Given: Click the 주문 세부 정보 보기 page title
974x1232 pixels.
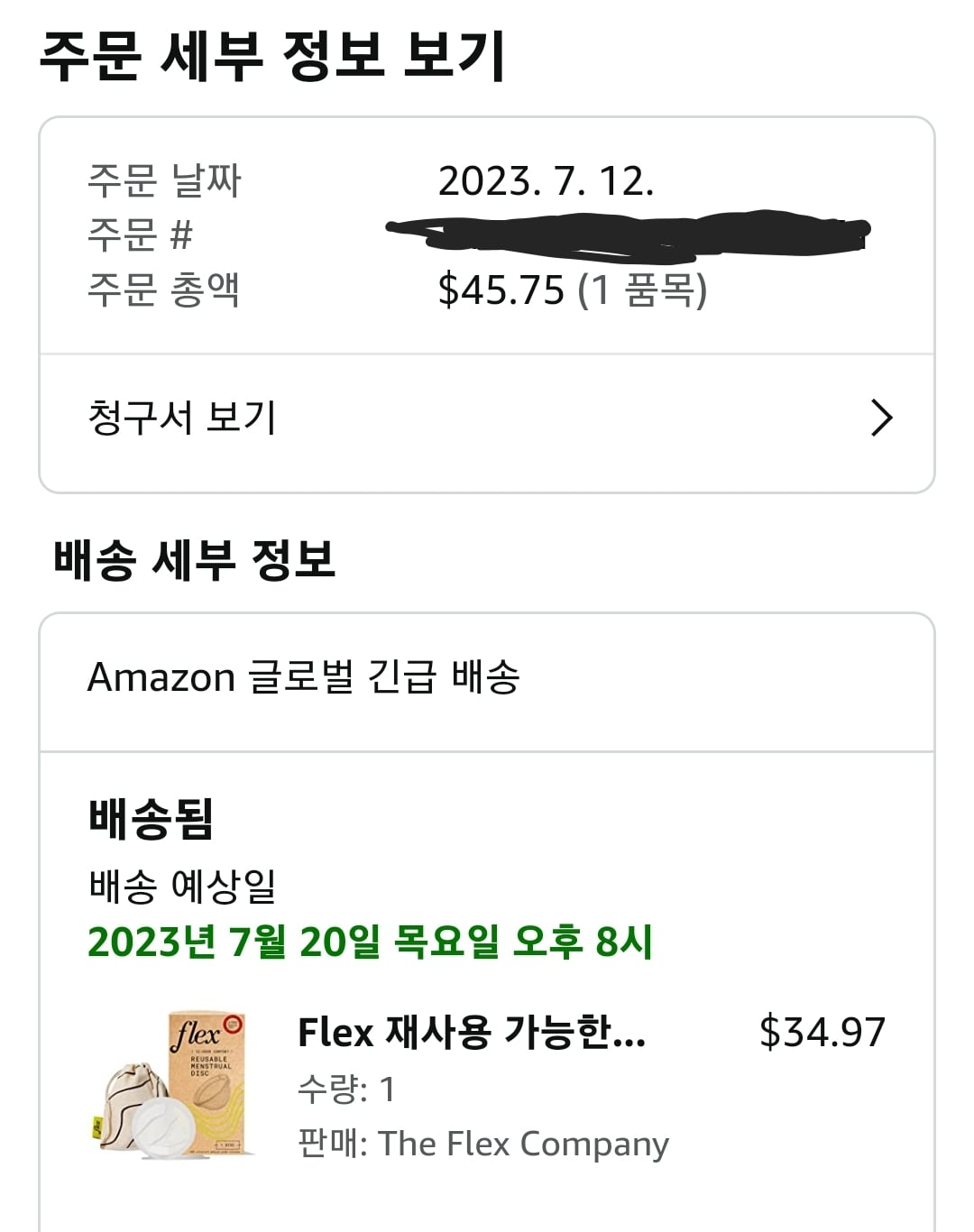Looking at the screenshot, I should coord(271,57).
